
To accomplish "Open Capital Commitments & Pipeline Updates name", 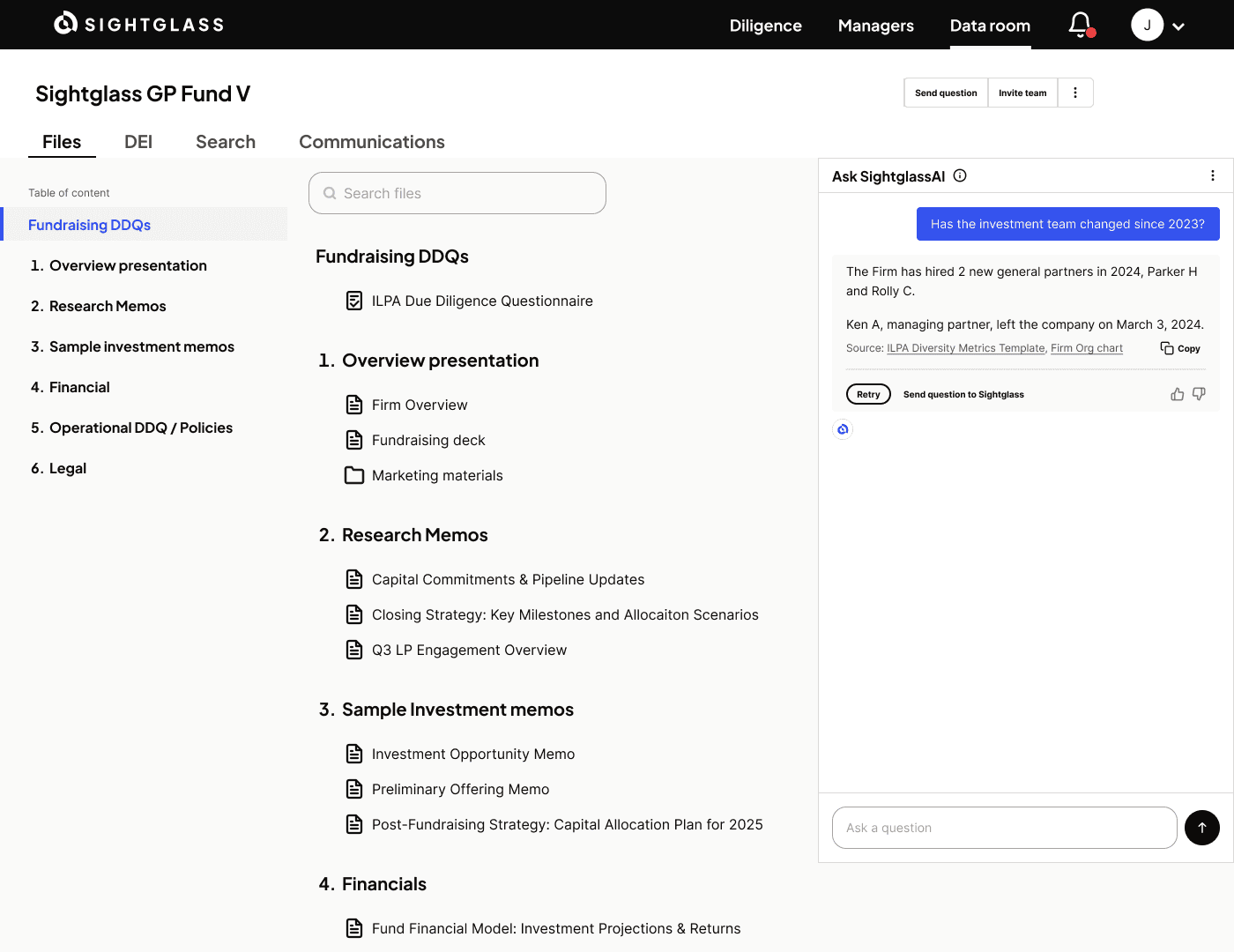I will coord(508,579).
